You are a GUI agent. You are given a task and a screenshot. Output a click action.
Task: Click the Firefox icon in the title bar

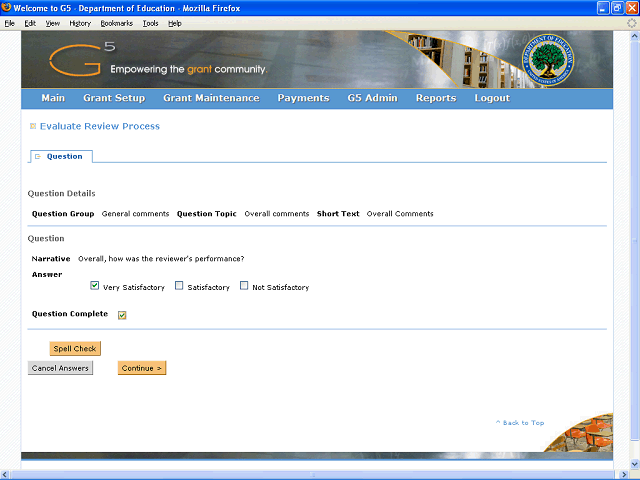pyautogui.click(x=6, y=8)
